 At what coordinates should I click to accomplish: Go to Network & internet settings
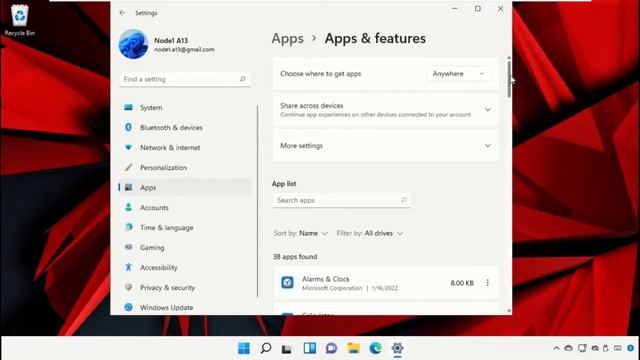tap(185, 147)
